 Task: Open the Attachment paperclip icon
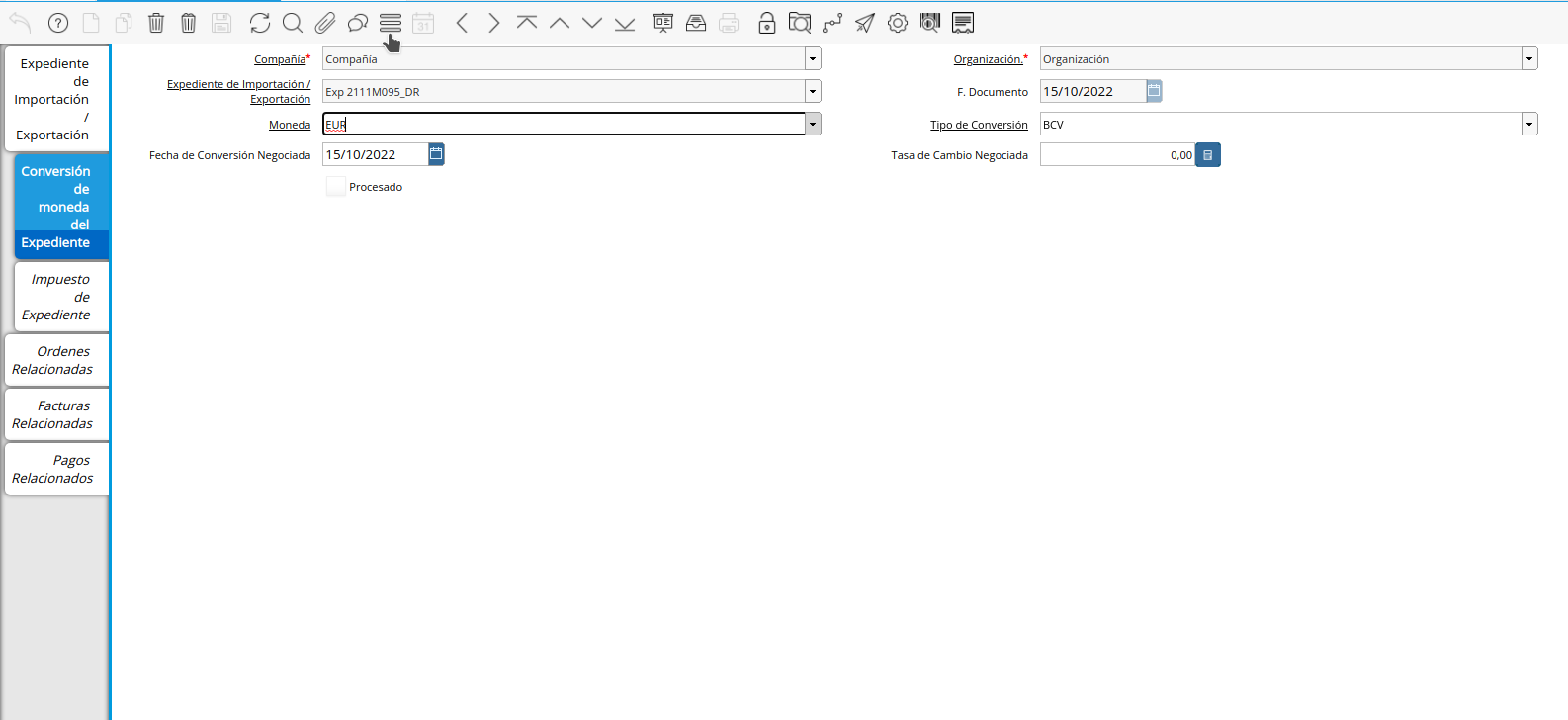coord(325,23)
